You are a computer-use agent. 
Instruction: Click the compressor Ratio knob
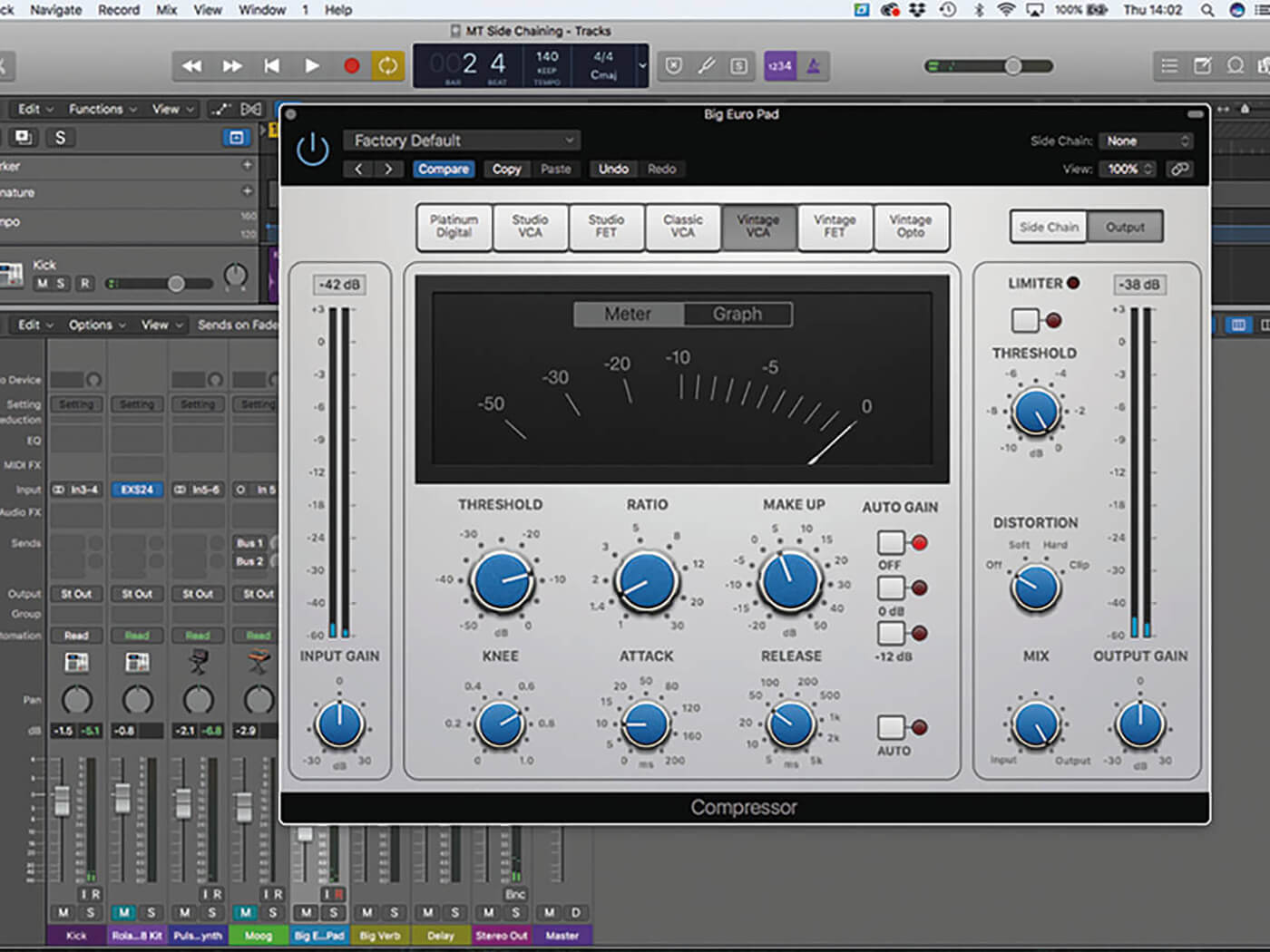pos(647,580)
